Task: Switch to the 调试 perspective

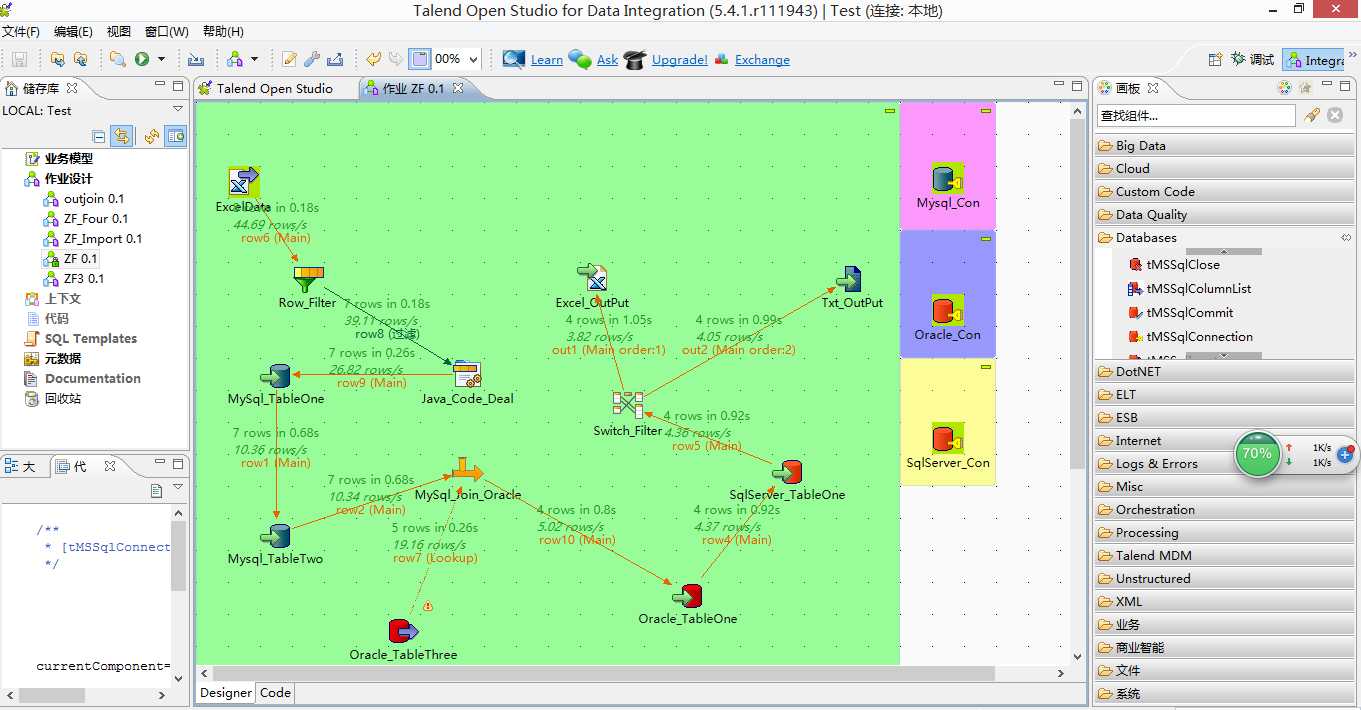Action: pos(1252,60)
